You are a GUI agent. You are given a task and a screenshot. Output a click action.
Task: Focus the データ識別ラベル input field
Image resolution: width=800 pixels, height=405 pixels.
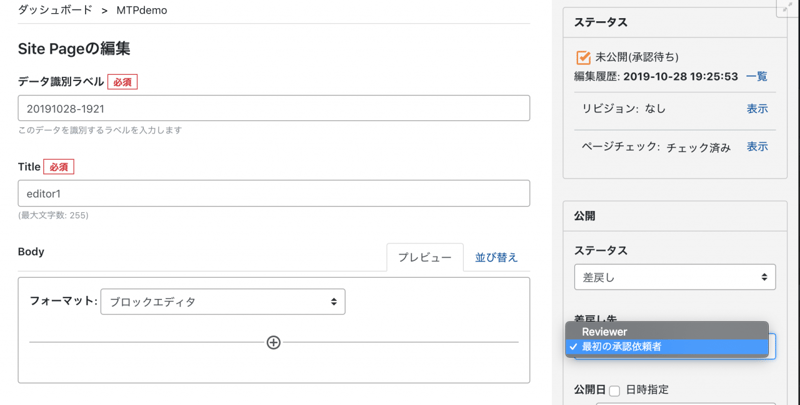[x=273, y=108]
